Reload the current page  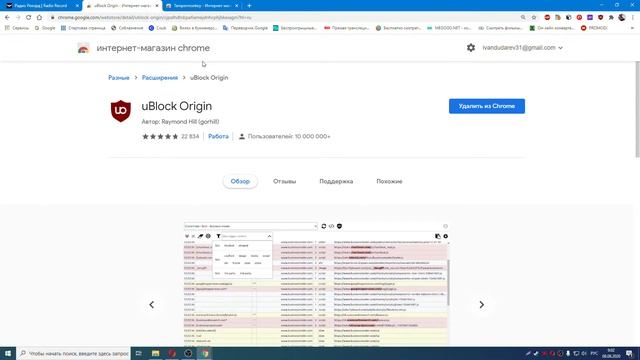pos(28,18)
